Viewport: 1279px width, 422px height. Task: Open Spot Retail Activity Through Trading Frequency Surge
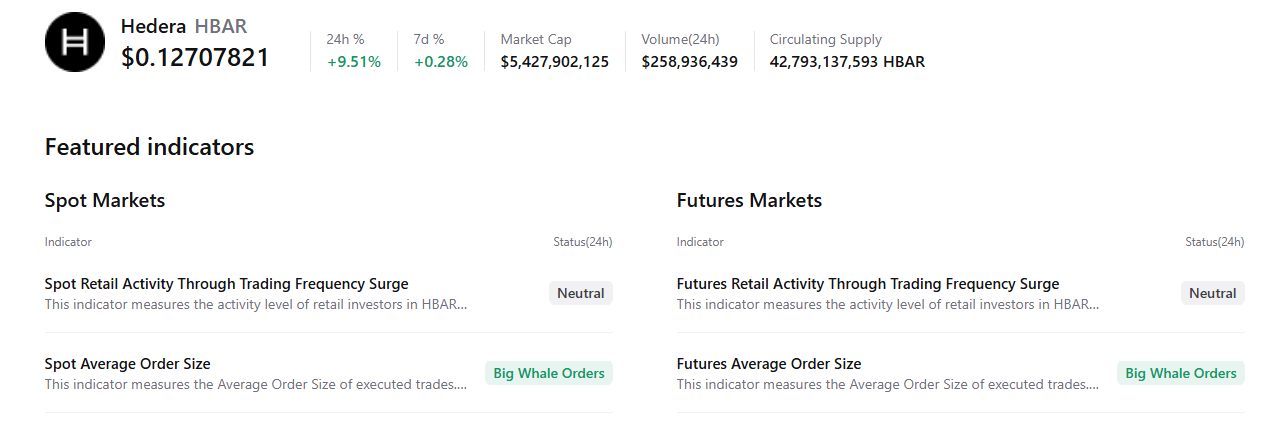pos(226,284)
